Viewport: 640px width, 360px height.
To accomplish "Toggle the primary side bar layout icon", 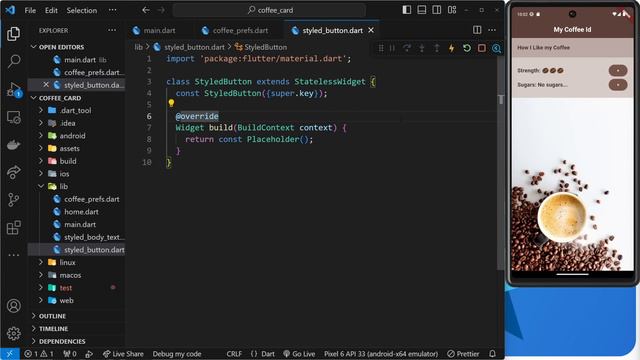I will [407, 10].
